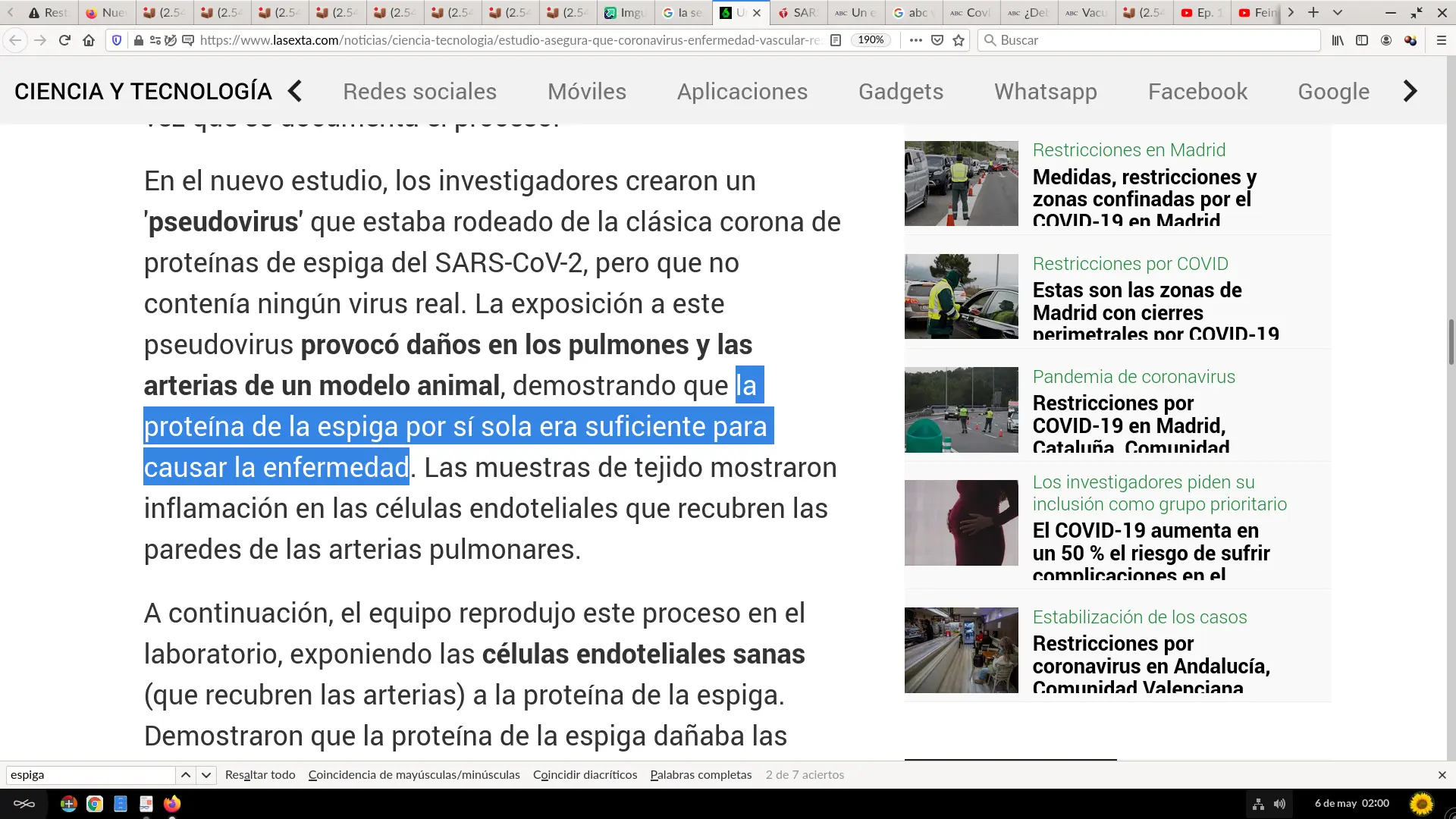Image resolution: width=1456 pixels, height=819 pixels.
Task: Show site security padlock information
Action: (x=138, y=40)
